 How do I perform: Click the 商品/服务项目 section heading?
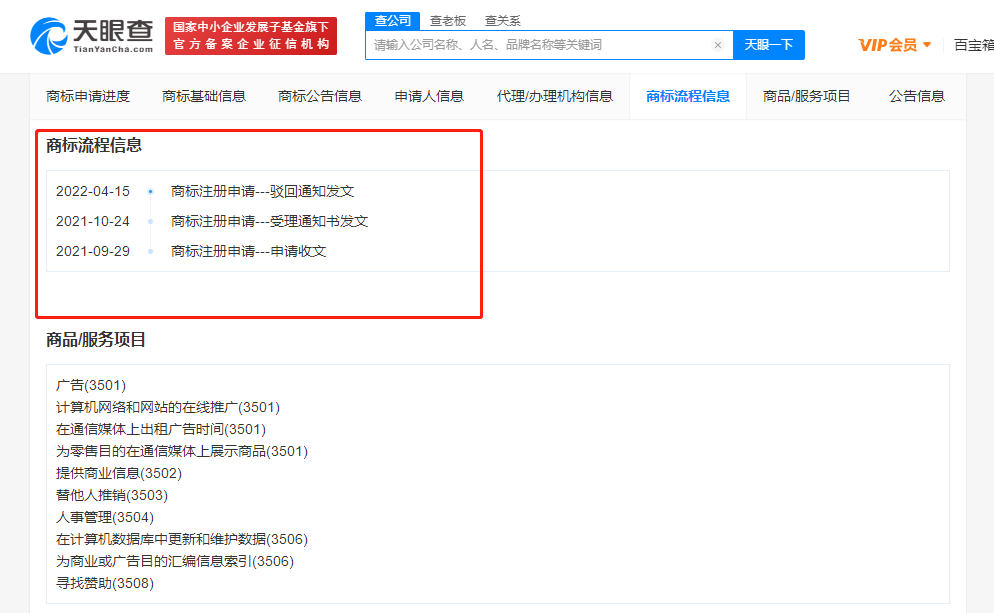(96, 340)
